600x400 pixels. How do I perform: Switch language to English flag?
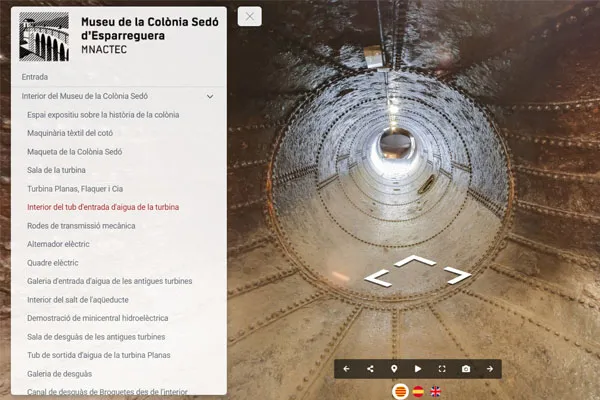click(437, 391)
